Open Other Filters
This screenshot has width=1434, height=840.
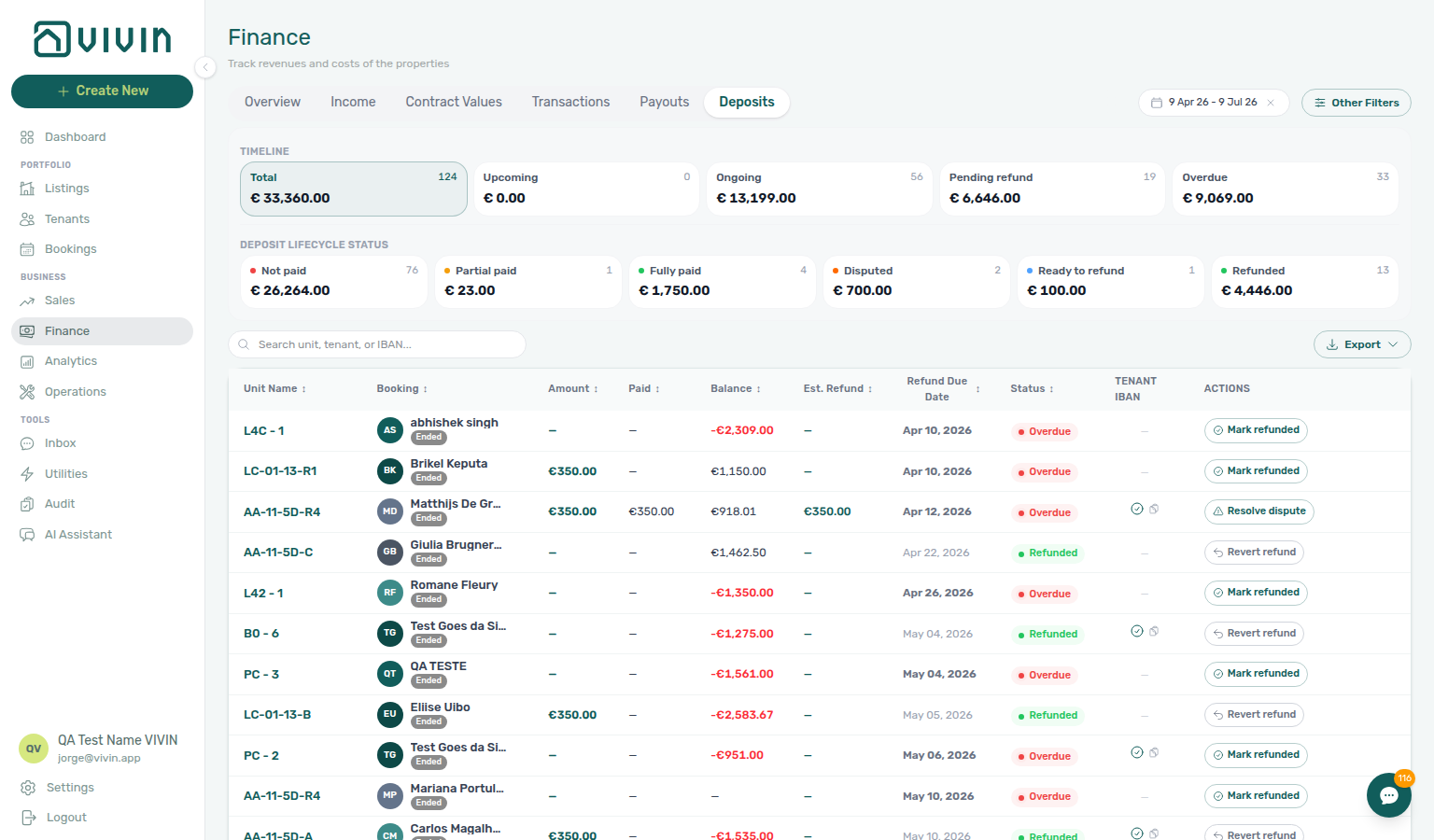click(x=1356, y=103)
